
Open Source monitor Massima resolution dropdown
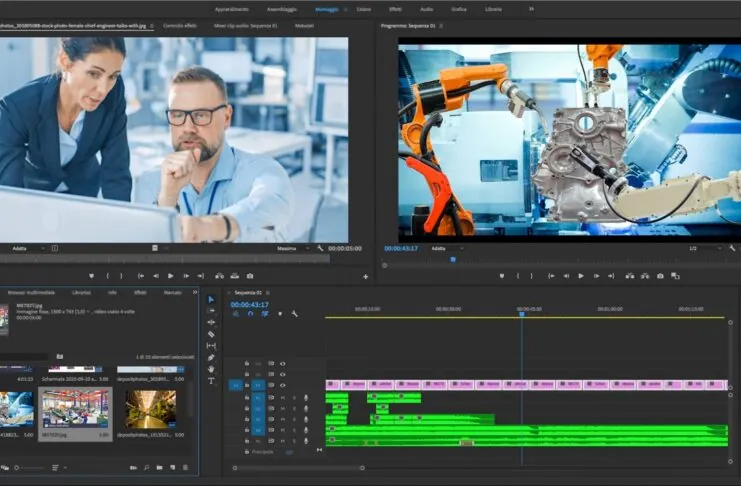[292, 248]
